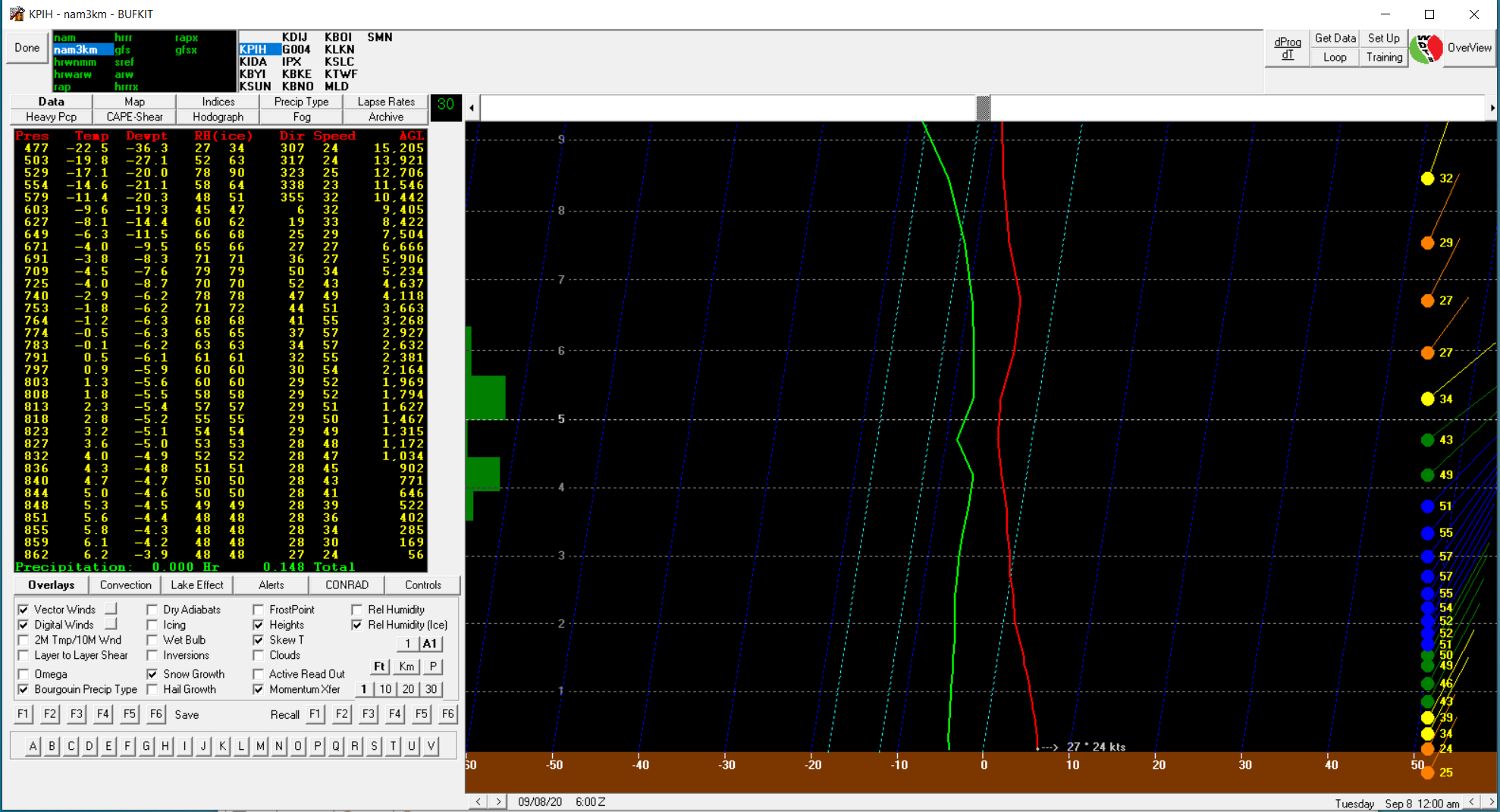Open the Map tab
Screen dimensions: 1500x812
pos(134,102)
